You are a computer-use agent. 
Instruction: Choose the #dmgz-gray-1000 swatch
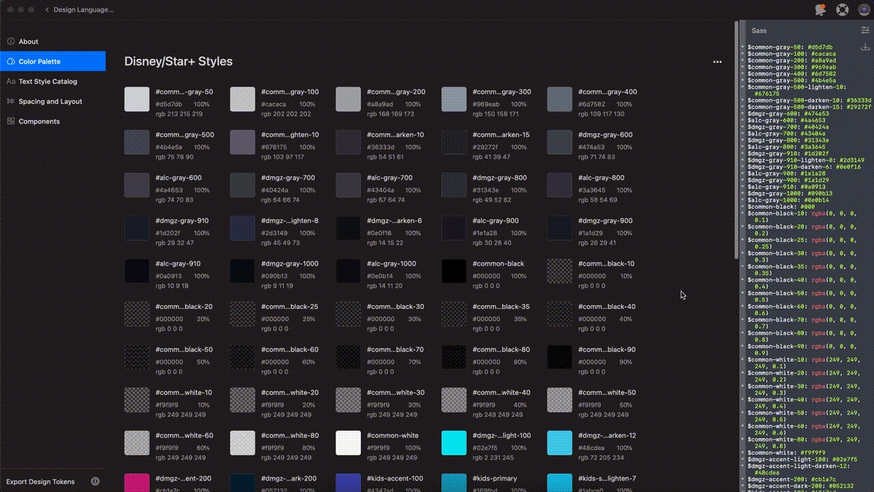(x=242, y=271)
